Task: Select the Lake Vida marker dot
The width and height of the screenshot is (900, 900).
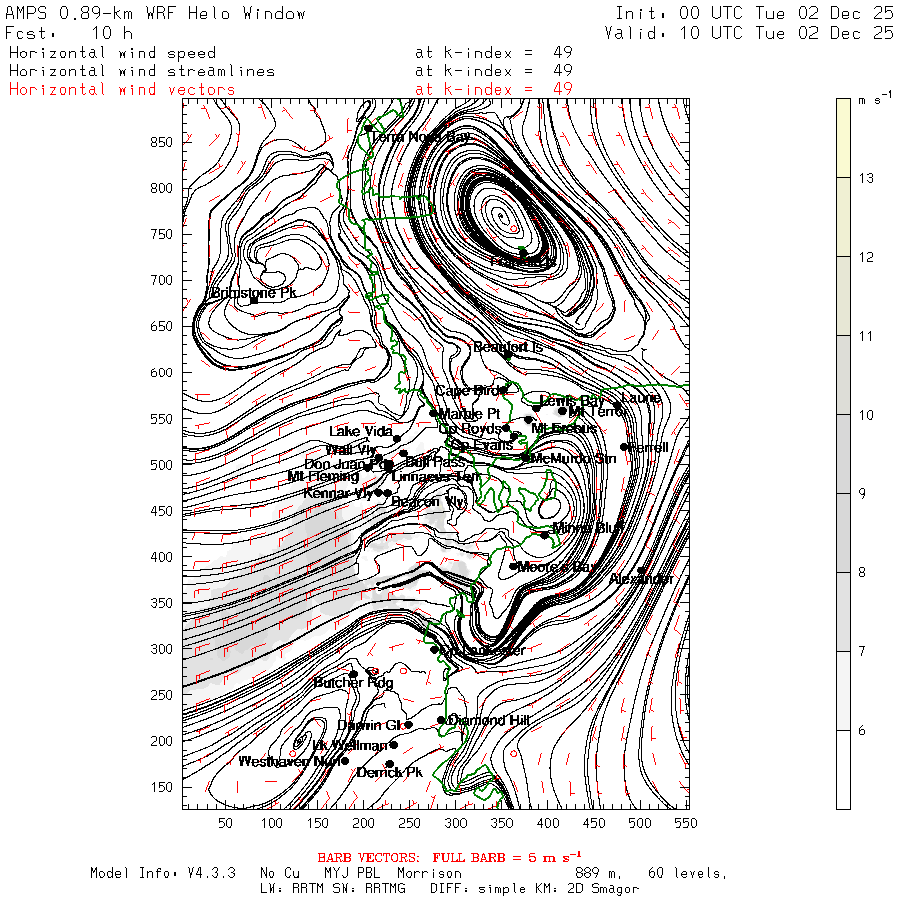Action: [x=397, y=439]
